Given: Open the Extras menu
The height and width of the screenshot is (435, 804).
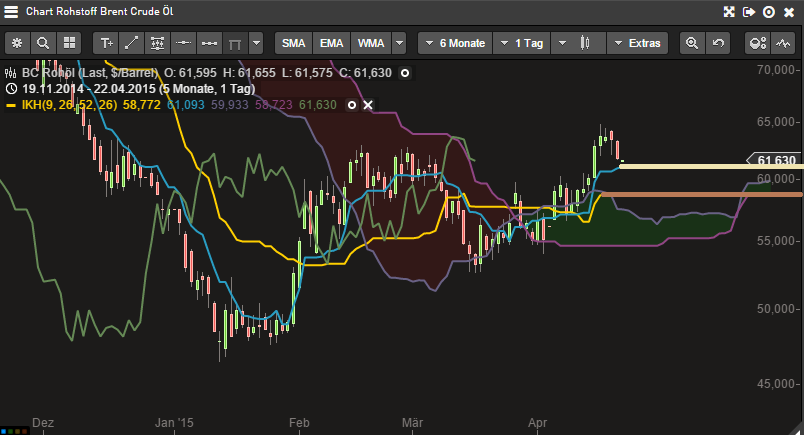Looking at the screenshot, I should pyautogui.click(x=636, y=43).
